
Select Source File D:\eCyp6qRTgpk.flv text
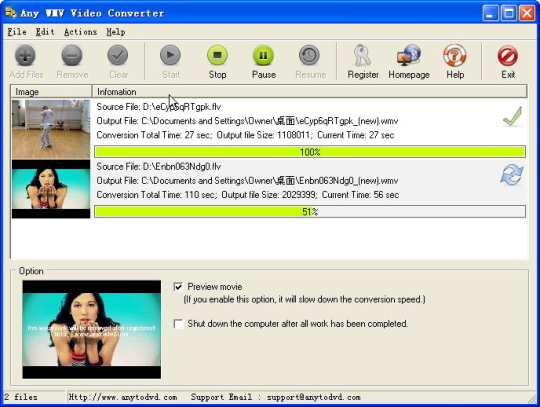(x=159, y=107)
